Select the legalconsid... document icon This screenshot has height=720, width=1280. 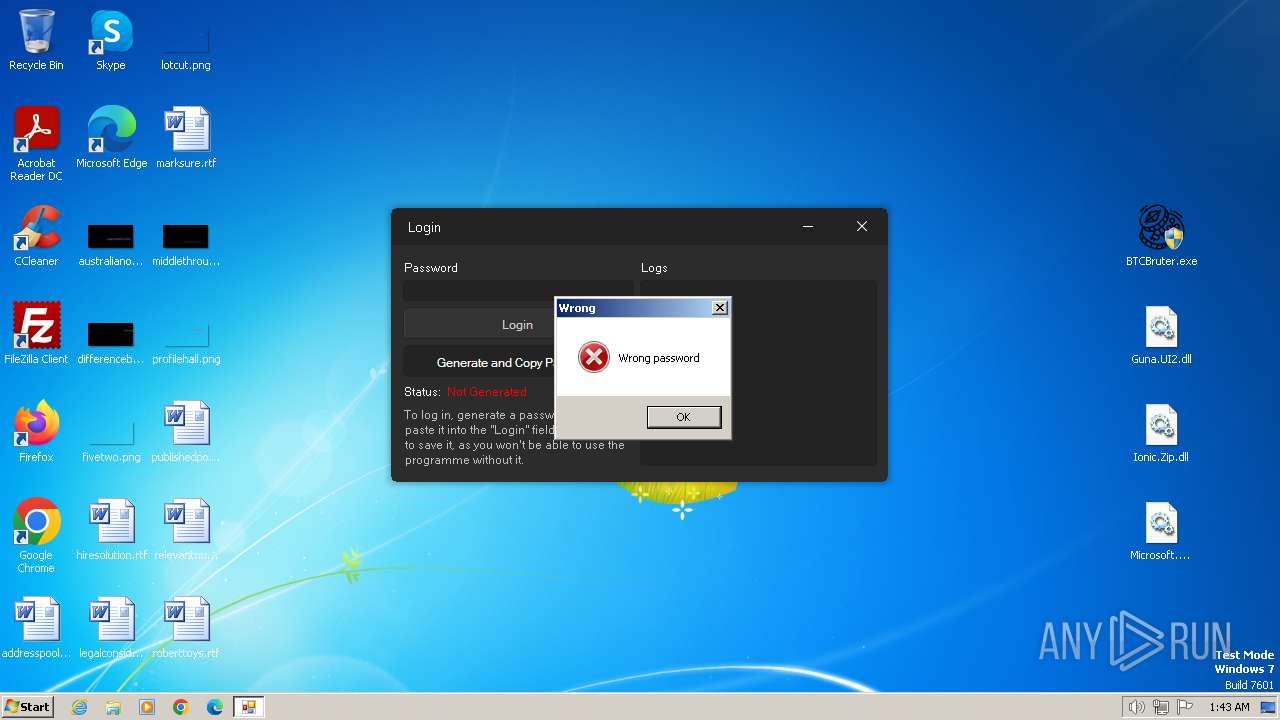[x=111, y=628]
